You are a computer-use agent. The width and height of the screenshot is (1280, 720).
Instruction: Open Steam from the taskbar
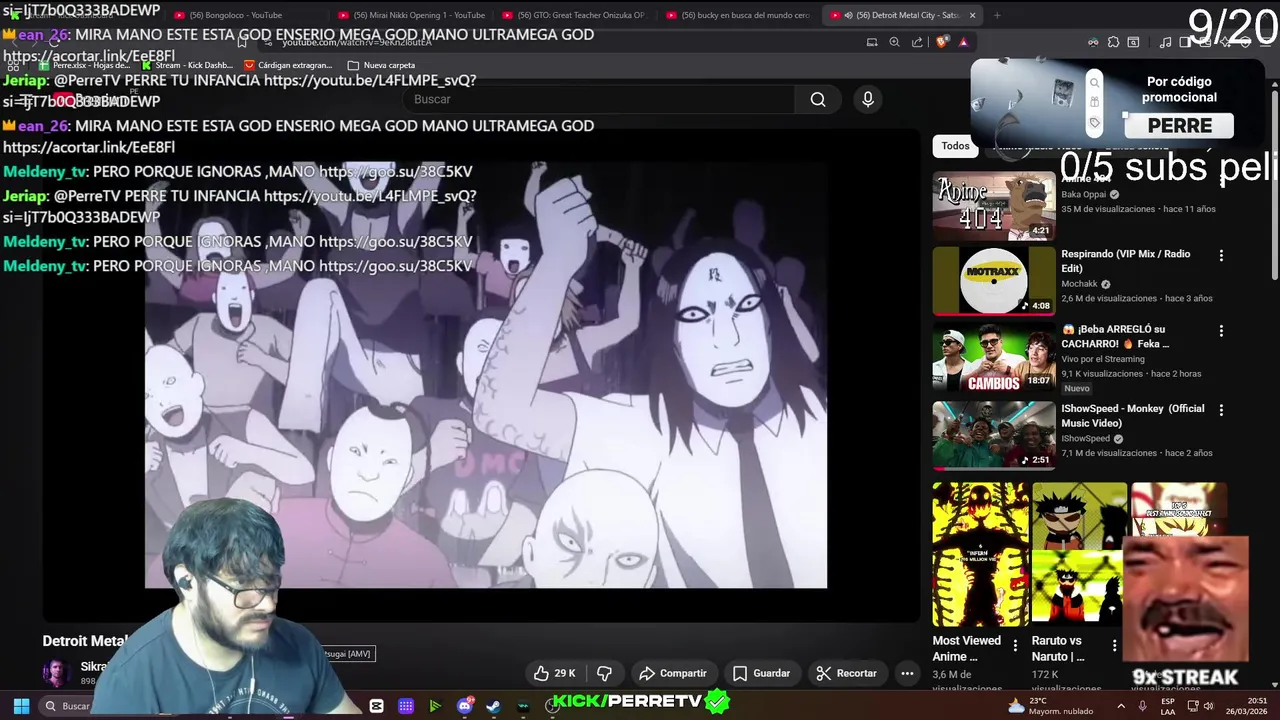(493, 706)
